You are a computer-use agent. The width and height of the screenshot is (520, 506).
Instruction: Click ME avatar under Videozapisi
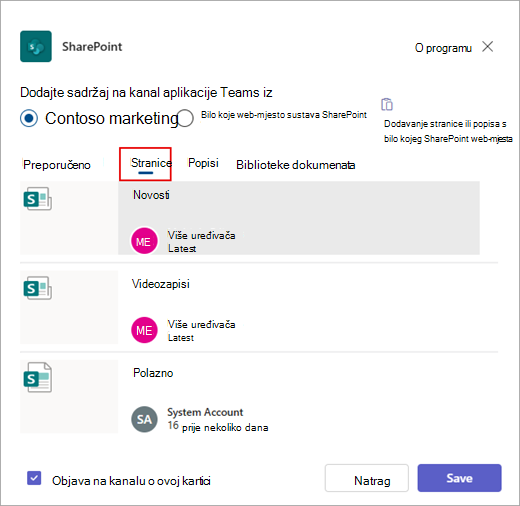pyautogui.click(x=144, y=330)
